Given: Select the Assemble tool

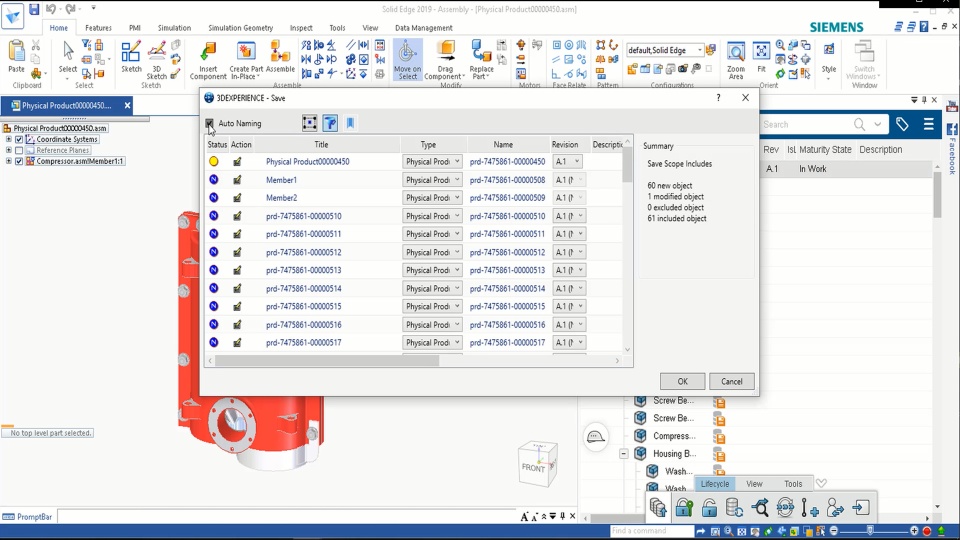Looking at the screenshot, I should click(x=280, y=57).
